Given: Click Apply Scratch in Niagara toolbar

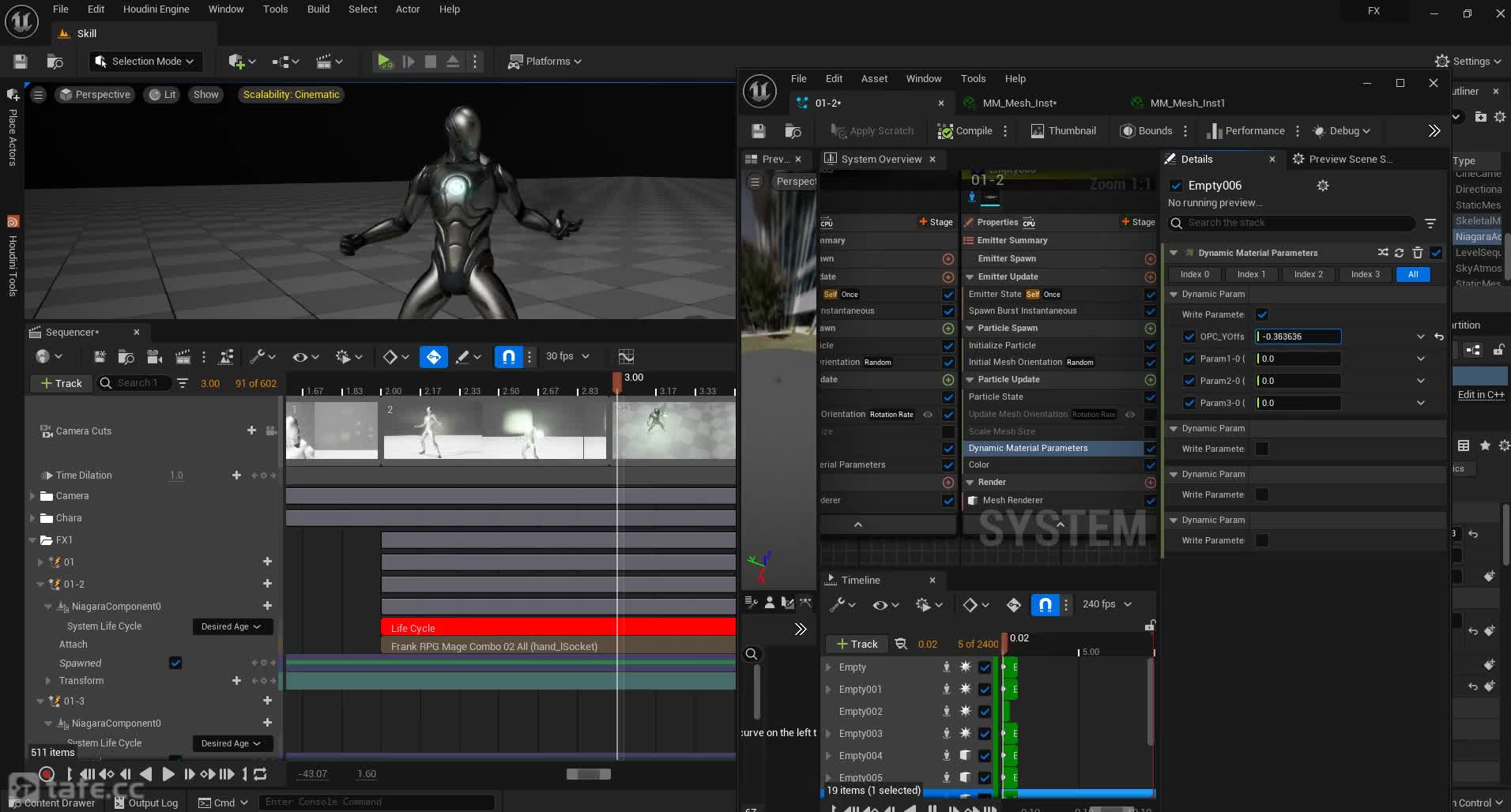Looking at the screenshot, I should tap(872, 131).
